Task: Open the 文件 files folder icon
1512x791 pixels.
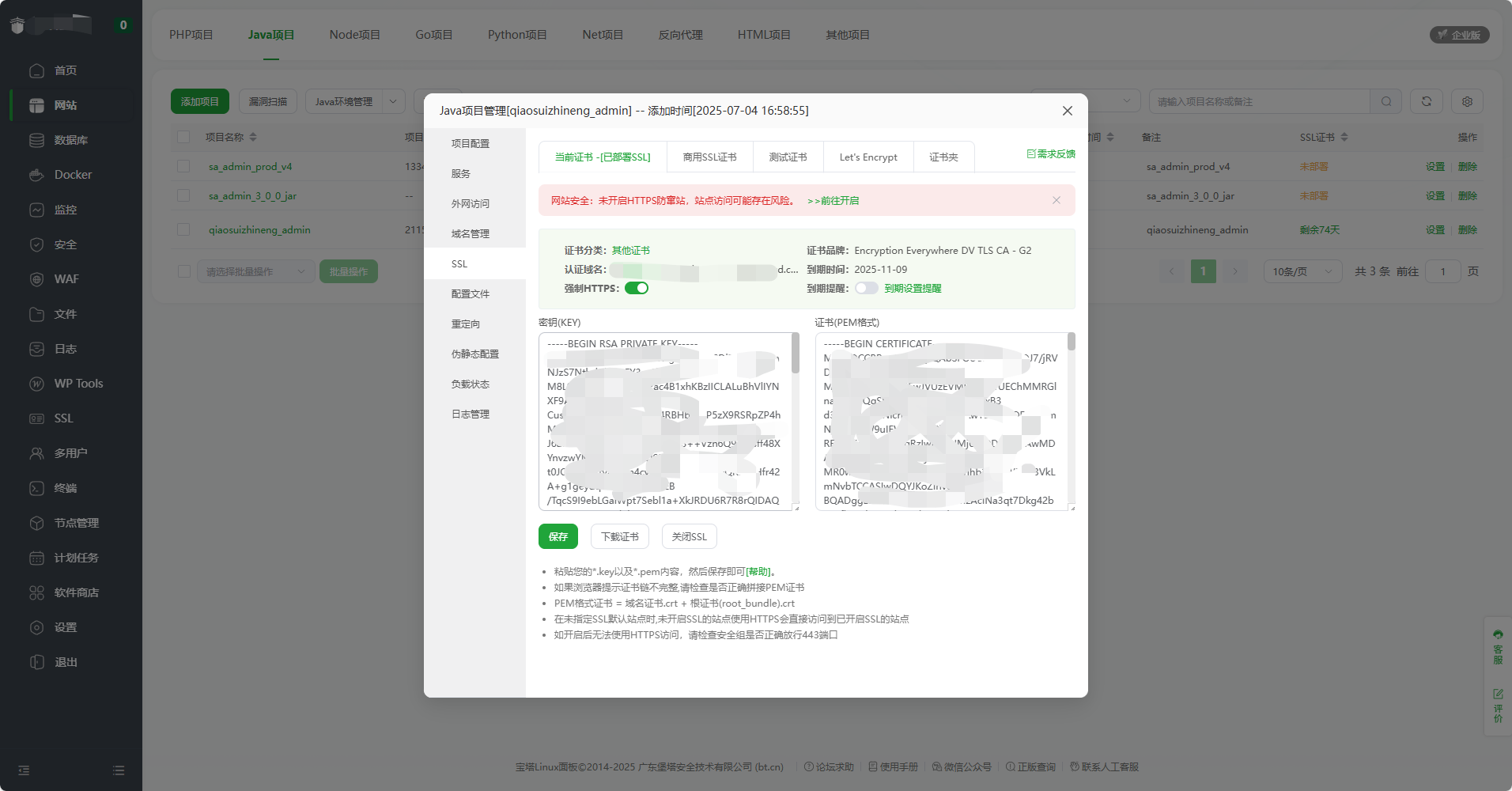Action: (36, 314)
